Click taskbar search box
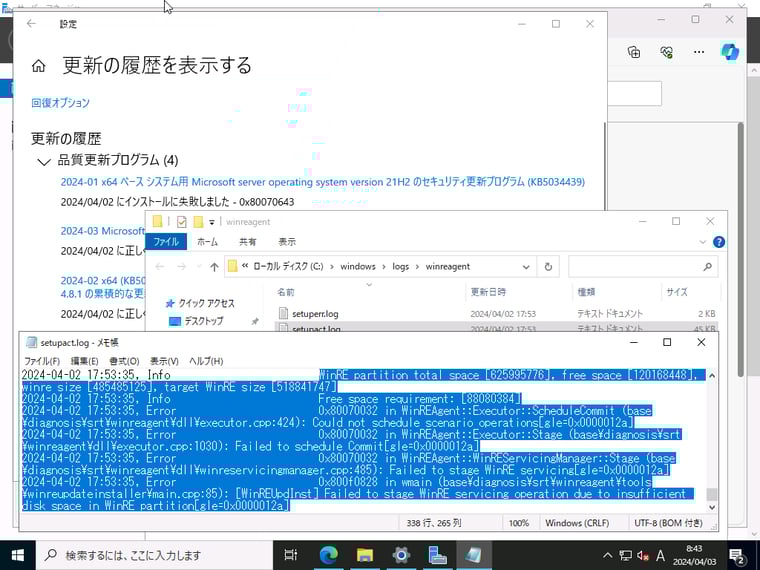 [x=154, y=555]
